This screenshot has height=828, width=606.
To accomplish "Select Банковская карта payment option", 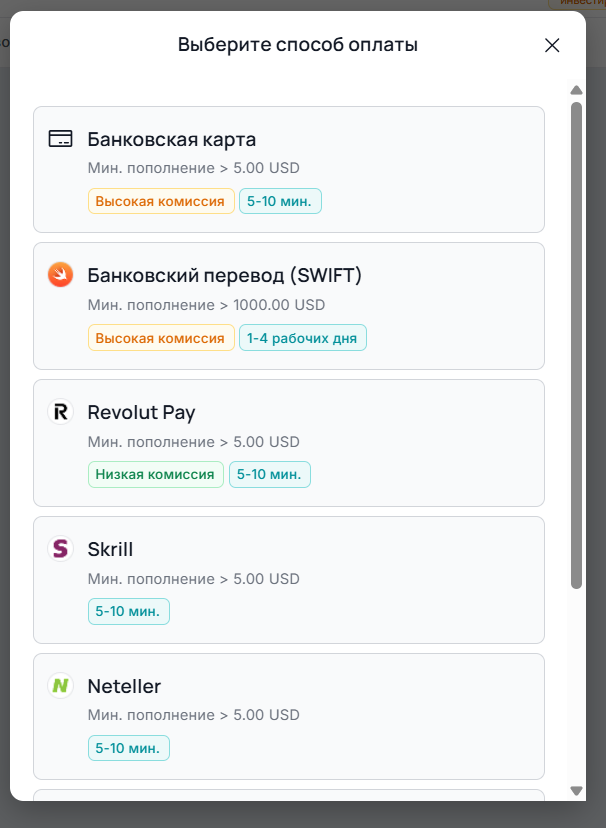I will 289,169.
